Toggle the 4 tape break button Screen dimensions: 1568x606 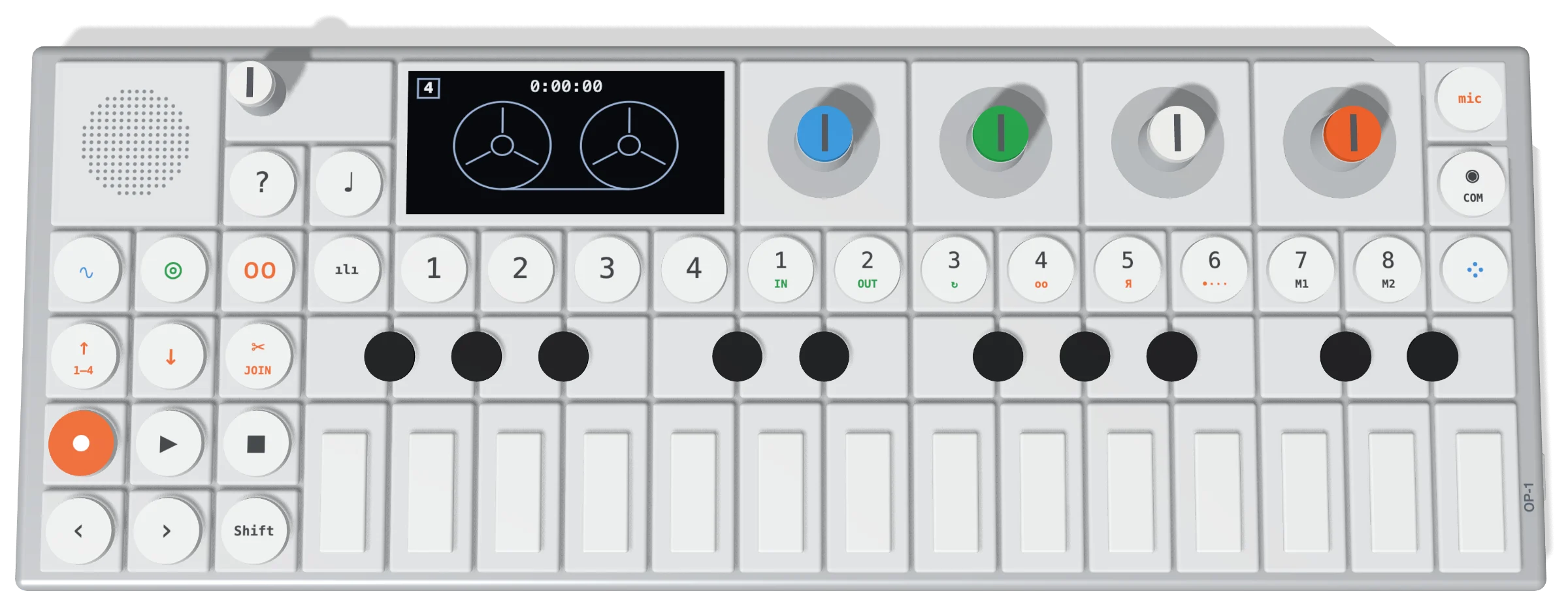pyautogui.click(x=1041, y=269)
